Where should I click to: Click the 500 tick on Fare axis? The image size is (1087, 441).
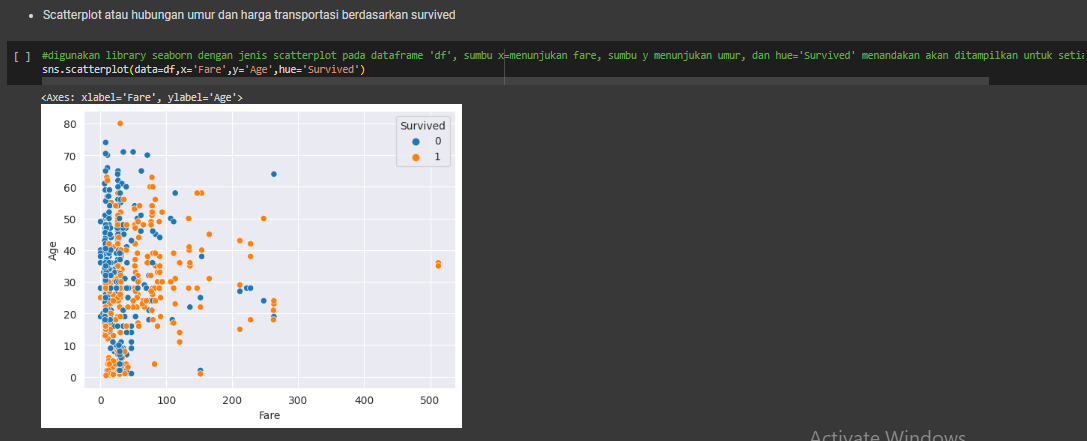click(x=429, y=400)
